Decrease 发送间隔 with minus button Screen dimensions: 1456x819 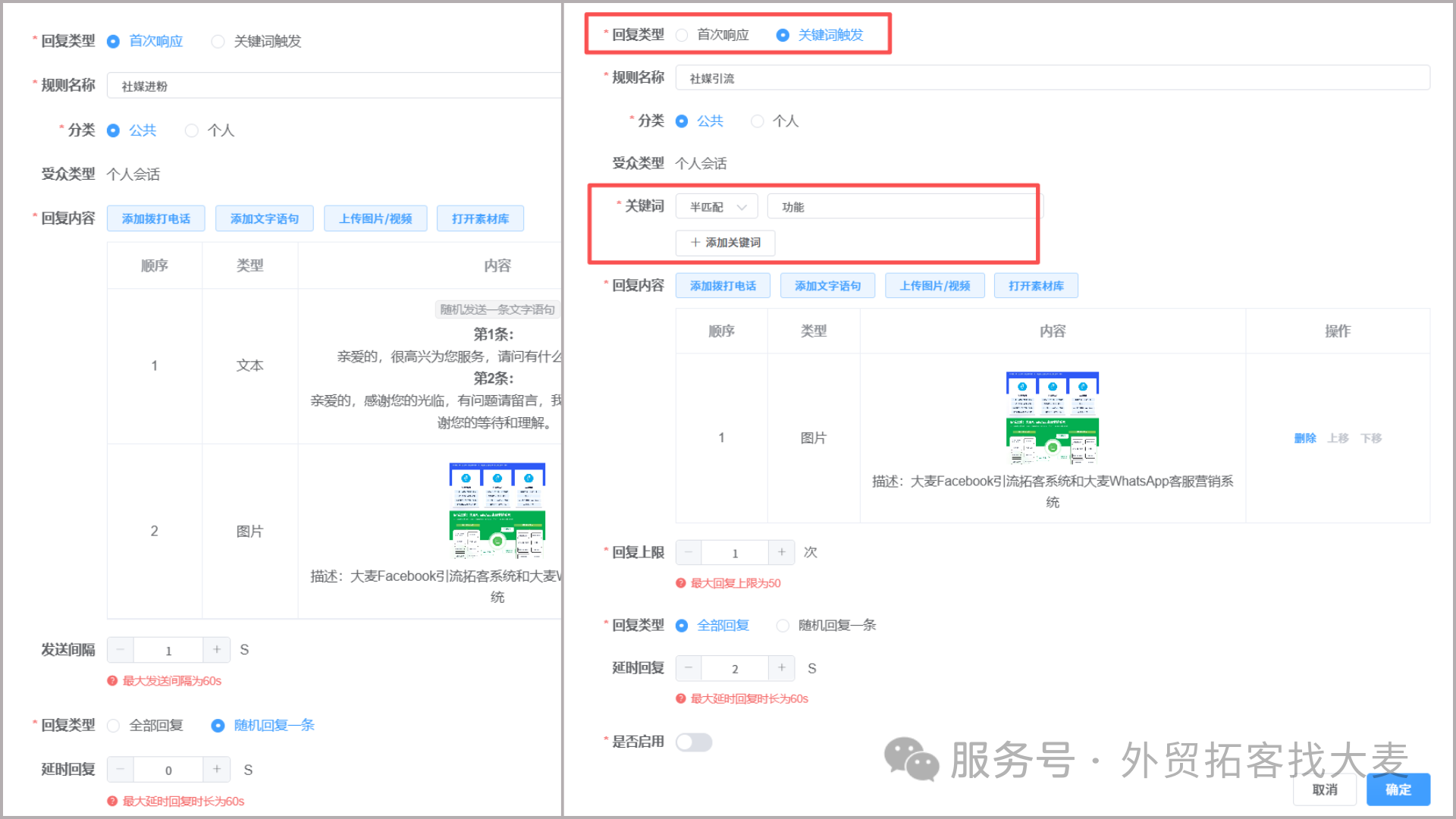(121, 650)
